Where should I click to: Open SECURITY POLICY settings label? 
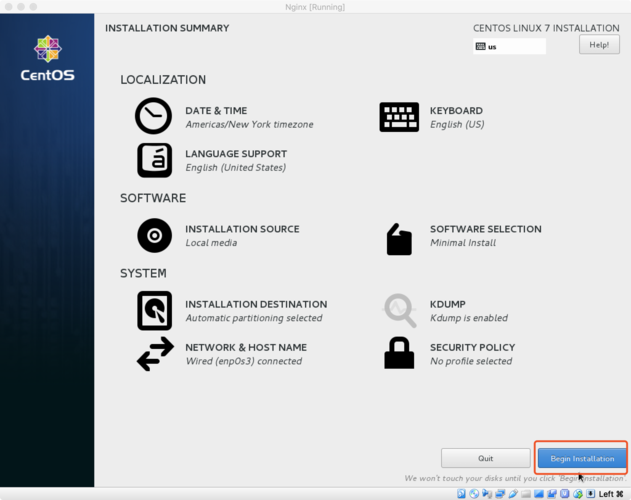472,347
